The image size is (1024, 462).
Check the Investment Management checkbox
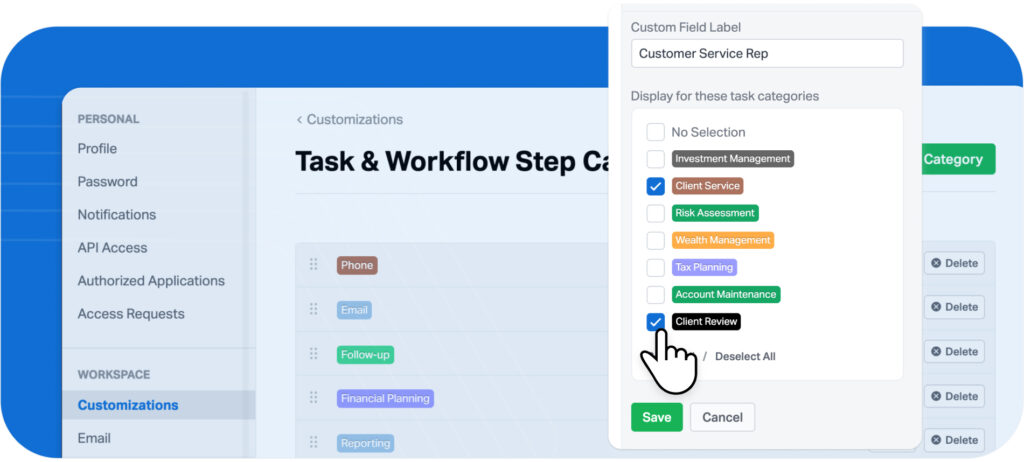tap(655, 159)
